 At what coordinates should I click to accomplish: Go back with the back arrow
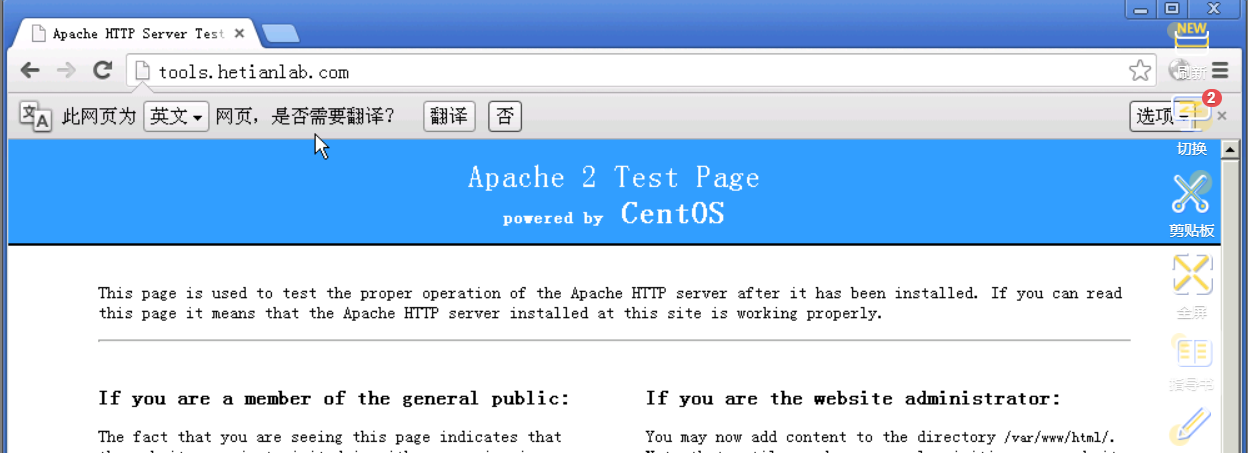tap(30, 70)
